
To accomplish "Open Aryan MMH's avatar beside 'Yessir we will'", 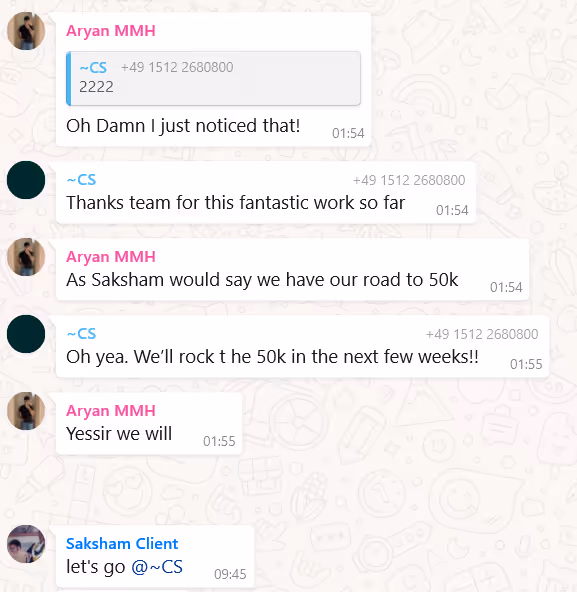I will pyautogui.click(x=26, y=411).
